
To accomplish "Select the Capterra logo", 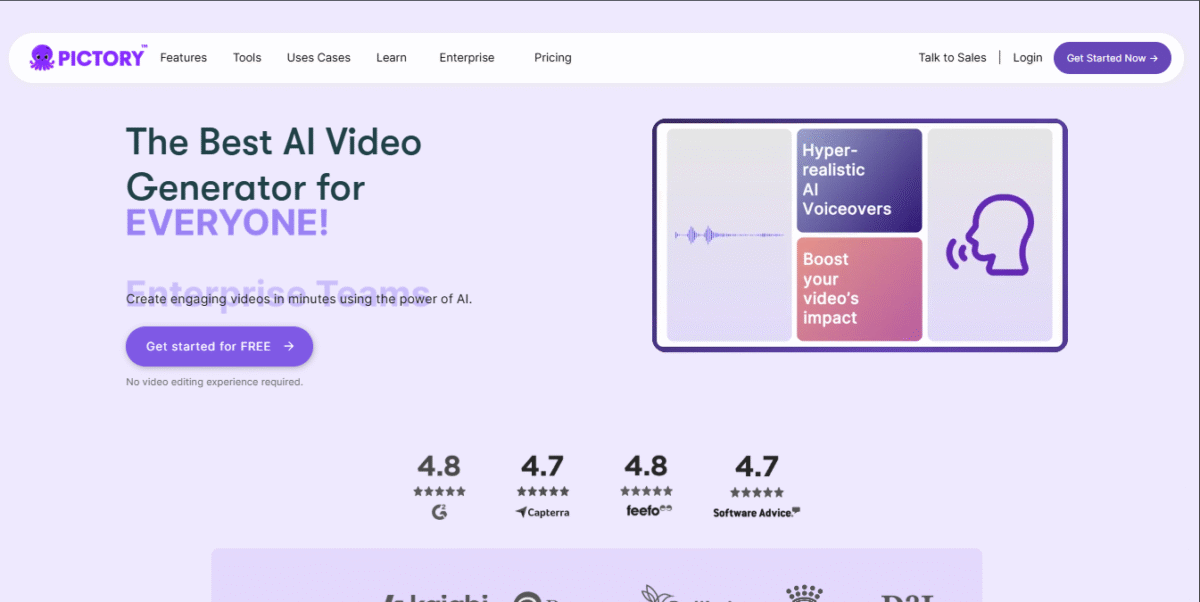I will pos(542,512).
